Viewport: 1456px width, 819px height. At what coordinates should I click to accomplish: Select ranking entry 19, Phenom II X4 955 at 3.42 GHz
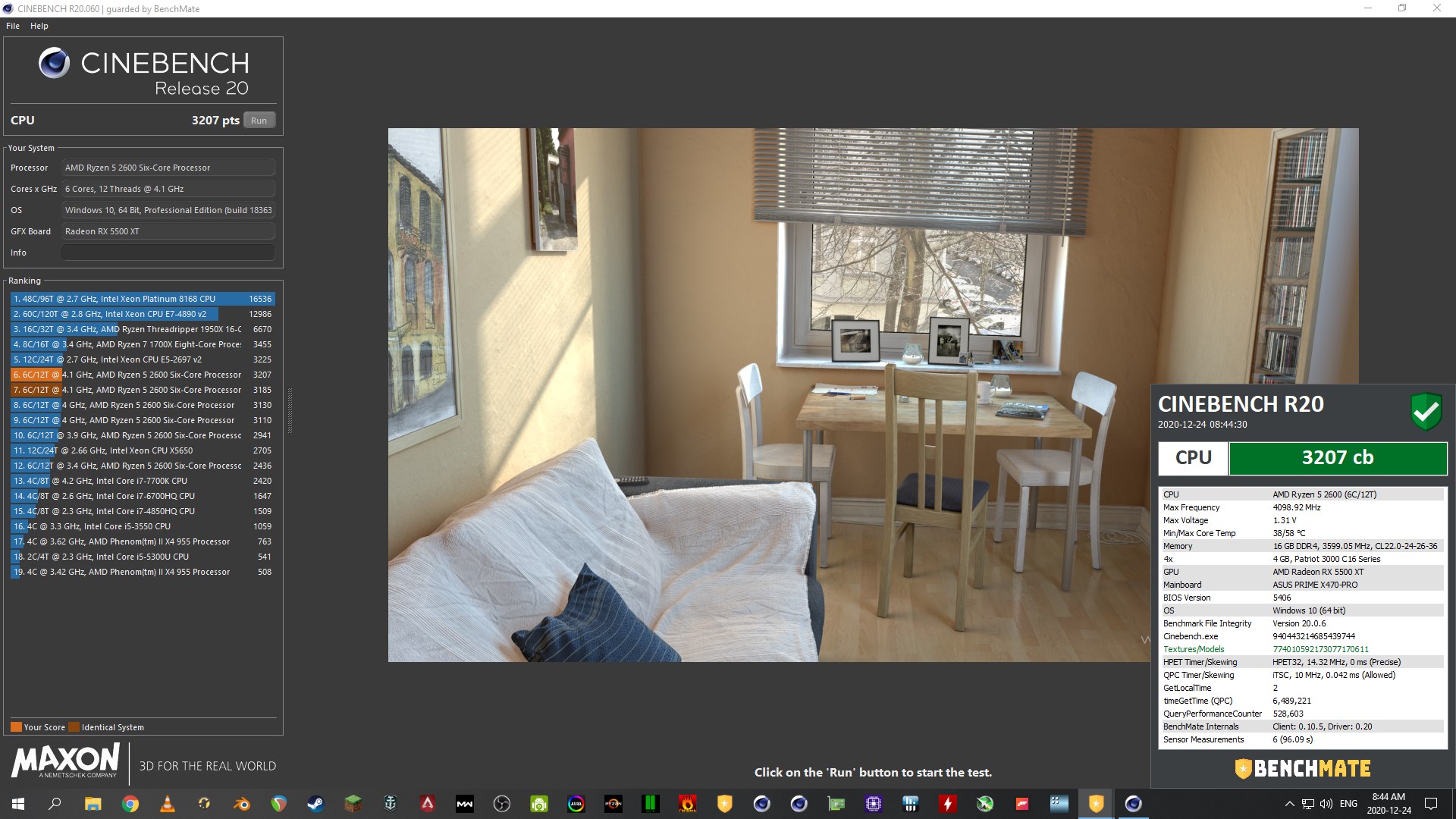(143, 572)
